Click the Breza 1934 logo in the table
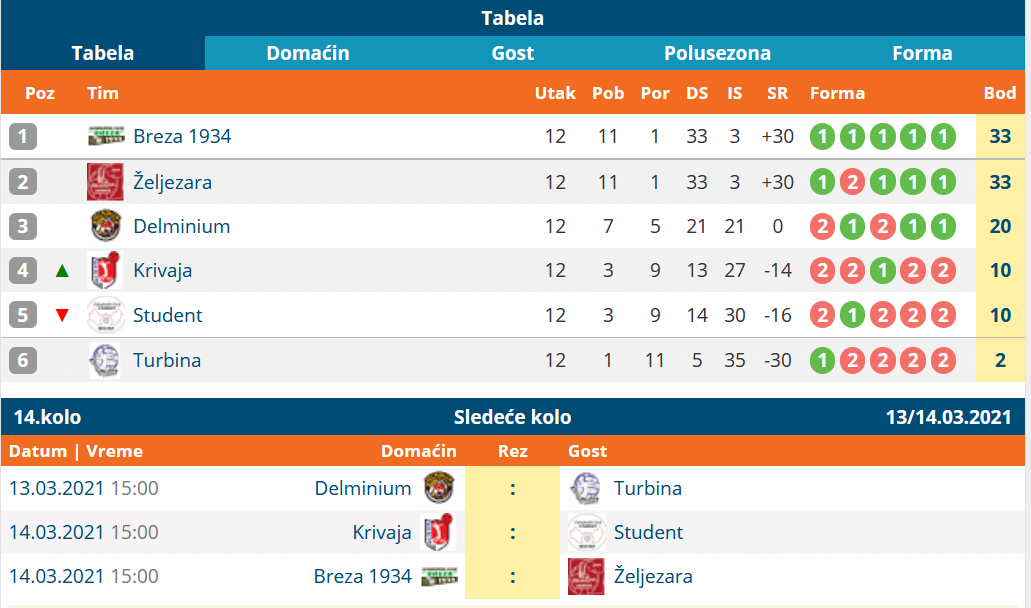This screenshot has width=1031, height=608. (x=105, y=136)
